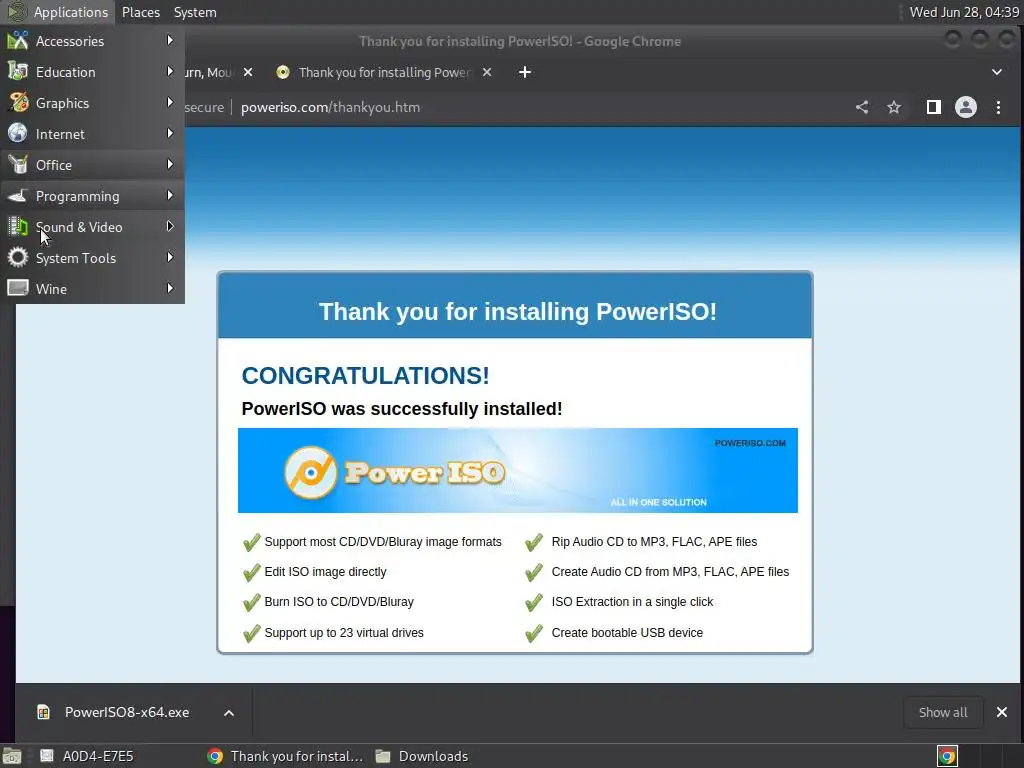1024x768 pixels.
Task: Close the partially hidden first Chrome tab
Action: point(248,72)
